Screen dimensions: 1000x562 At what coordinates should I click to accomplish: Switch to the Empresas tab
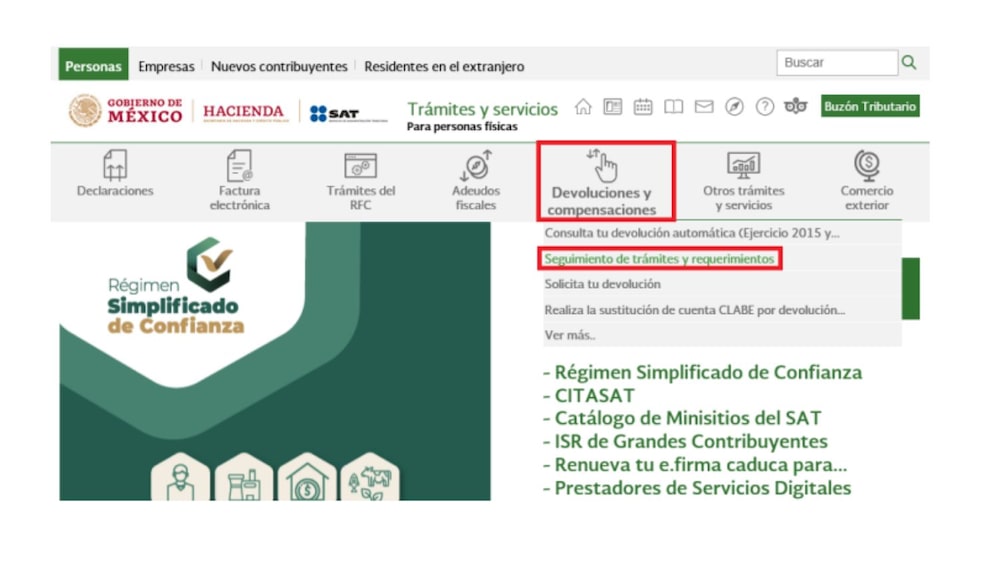tap(166, 66)
